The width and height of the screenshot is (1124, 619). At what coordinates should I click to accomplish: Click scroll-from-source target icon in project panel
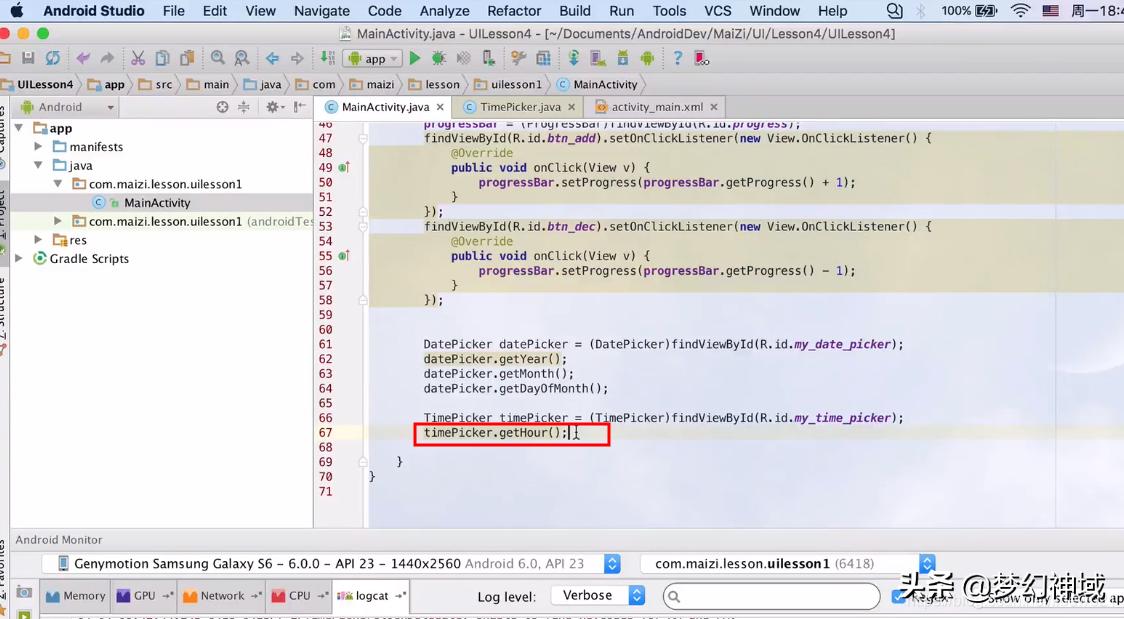point(223,107)
